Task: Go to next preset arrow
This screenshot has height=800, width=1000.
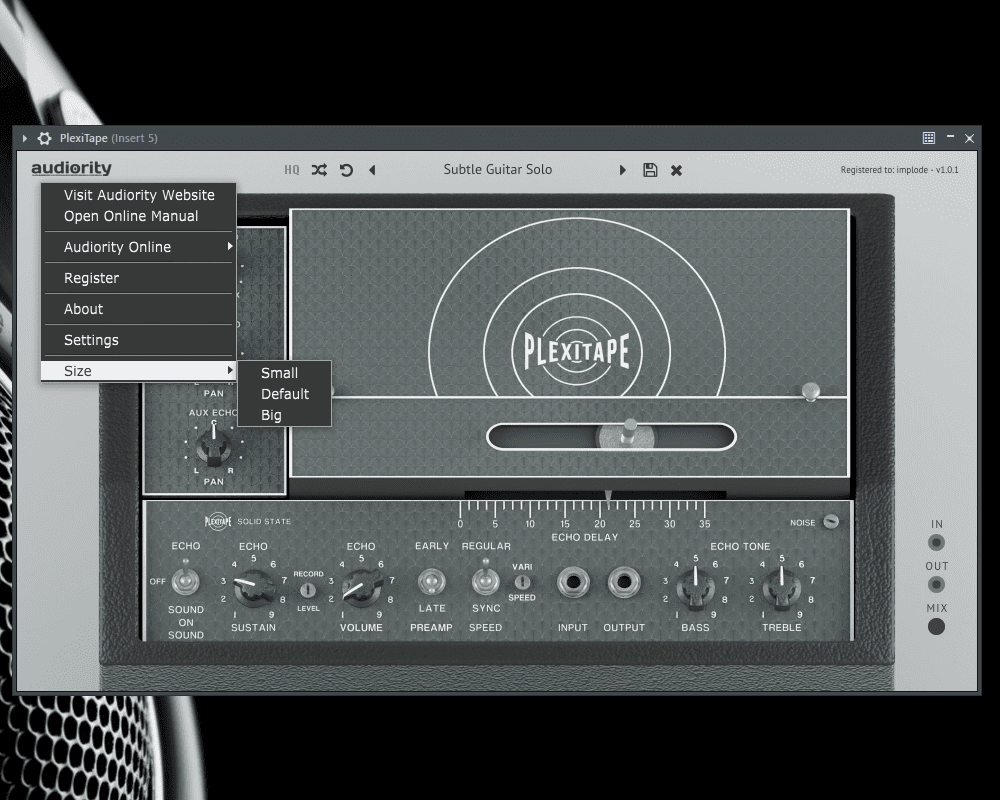Action: [x=622, y=170]
